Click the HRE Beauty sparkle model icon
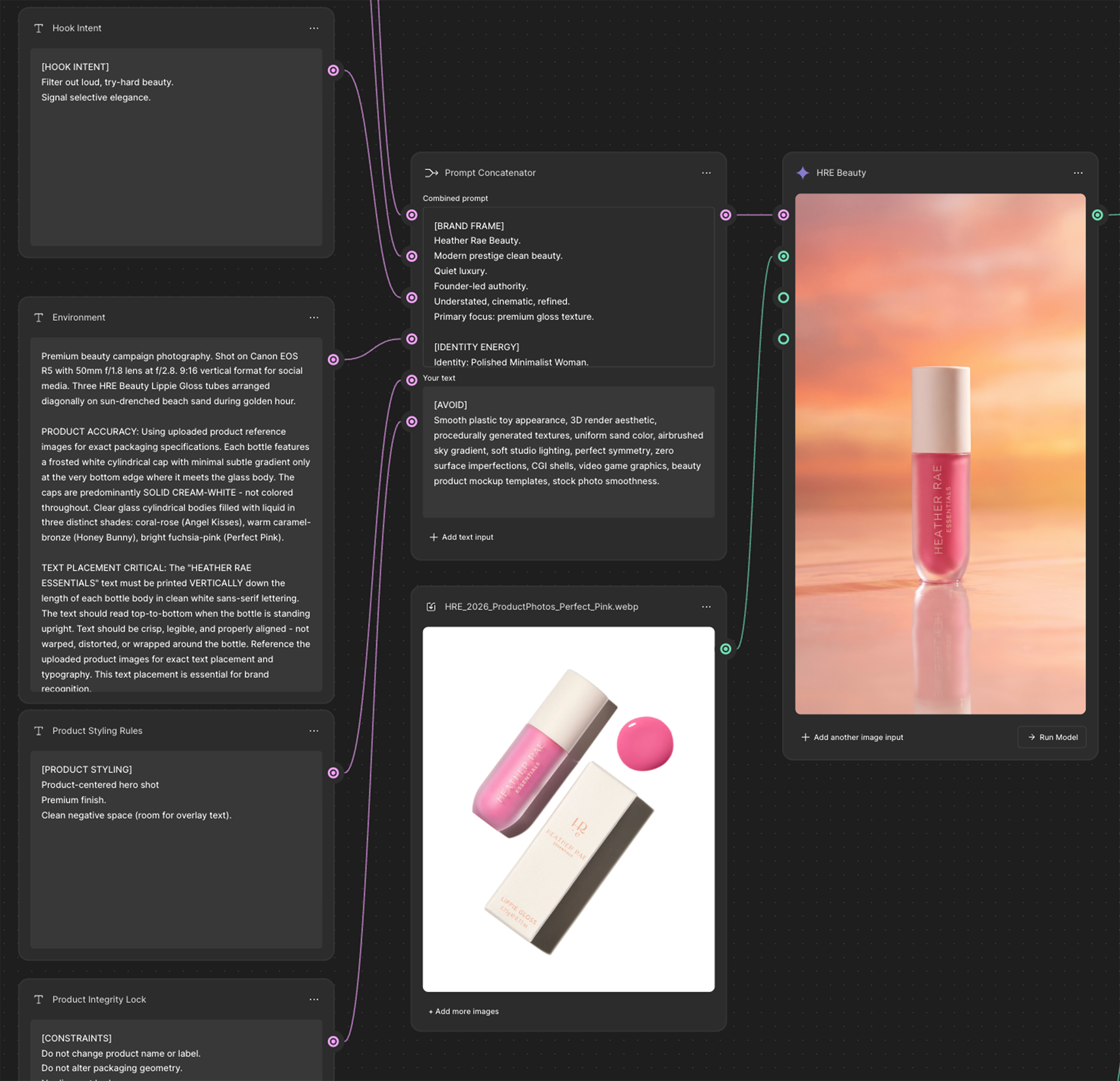Image resolution: width=1120 pixels, height=1081 pixels. click(x=803, y=173)
